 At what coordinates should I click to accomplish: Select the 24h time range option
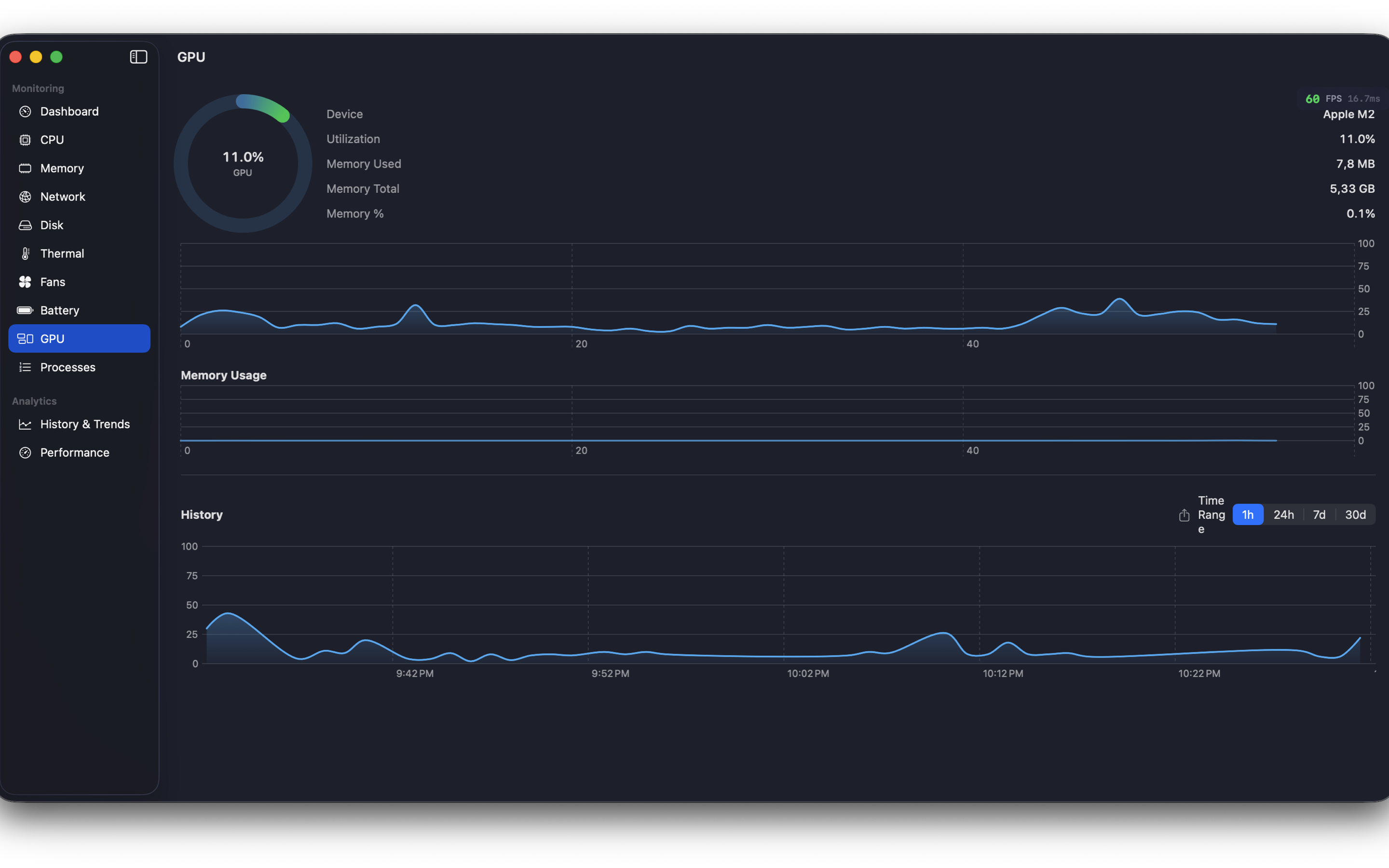pyautogui.click(x=1284, y=515)
